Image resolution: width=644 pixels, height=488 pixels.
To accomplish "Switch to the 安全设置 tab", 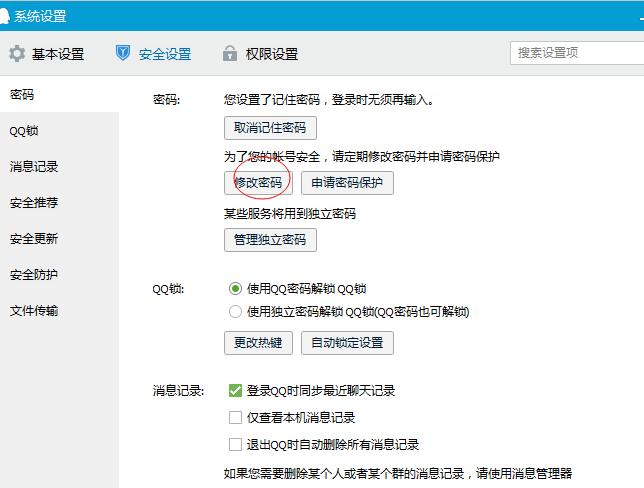I will (x=154, y=54).
